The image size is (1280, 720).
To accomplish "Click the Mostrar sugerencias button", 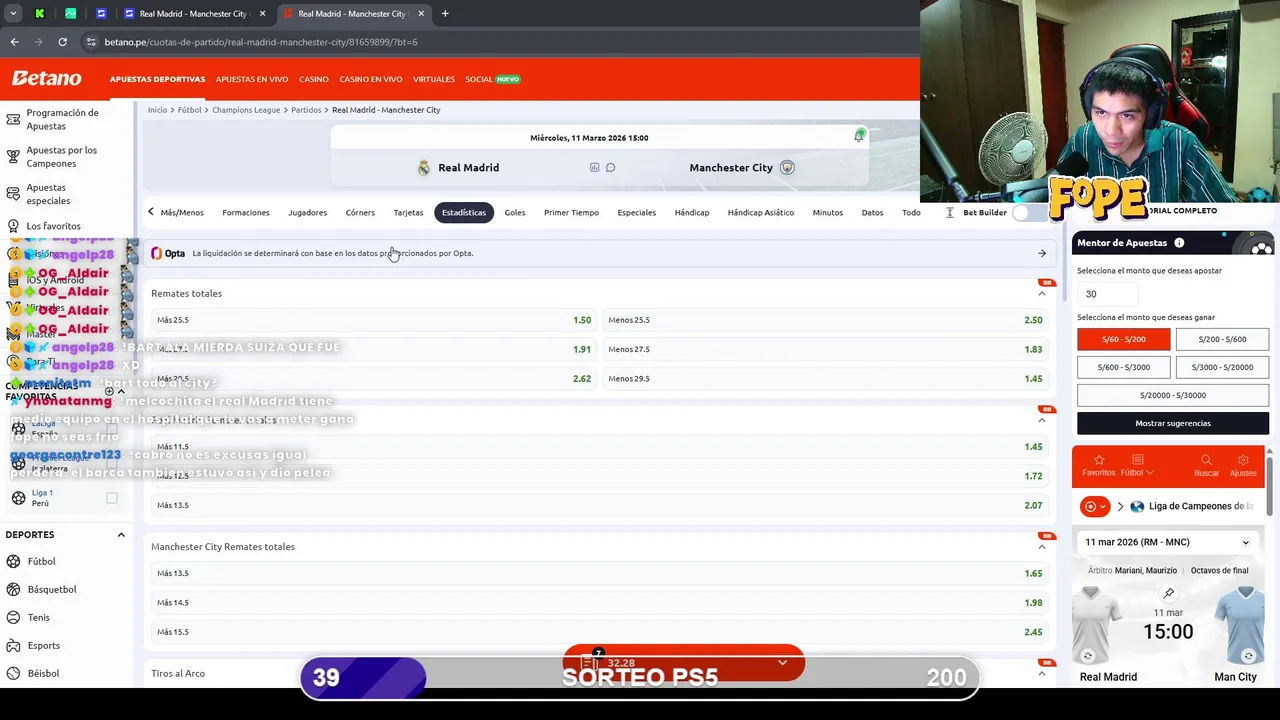I will (1173, 423).
